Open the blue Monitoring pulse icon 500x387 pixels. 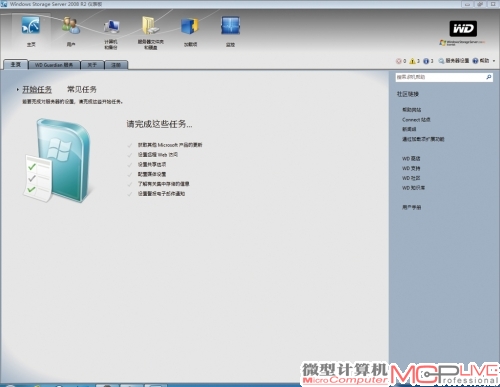[230, 25]
